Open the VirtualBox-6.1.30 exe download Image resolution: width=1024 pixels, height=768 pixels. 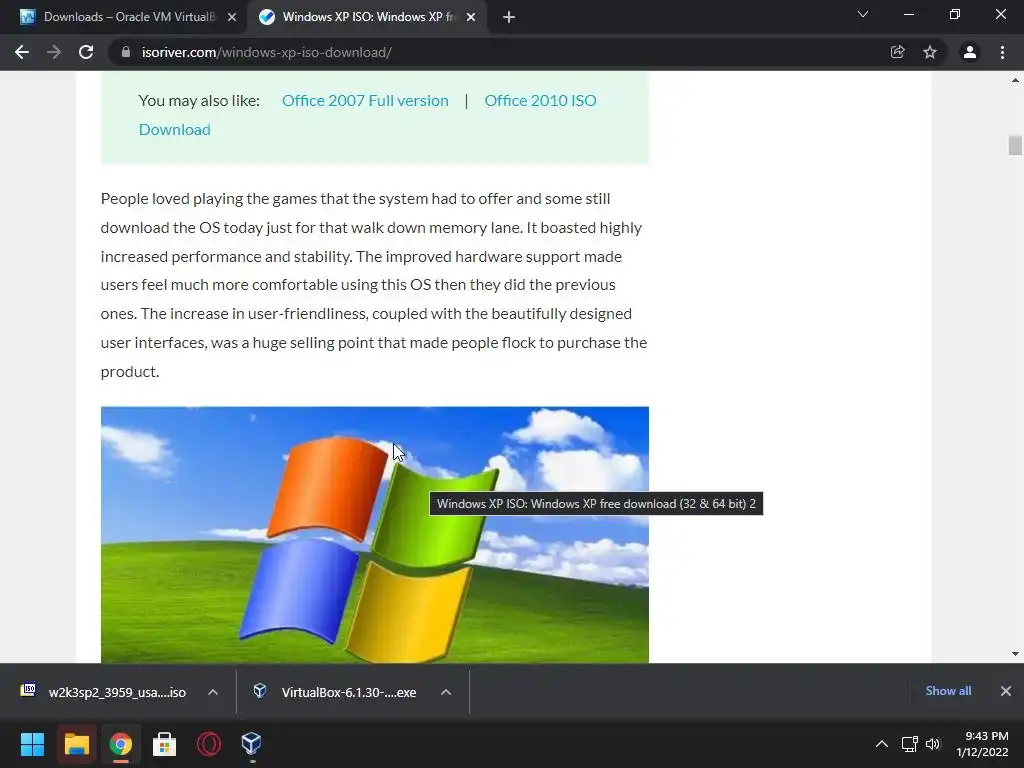[x=336, y=692]
